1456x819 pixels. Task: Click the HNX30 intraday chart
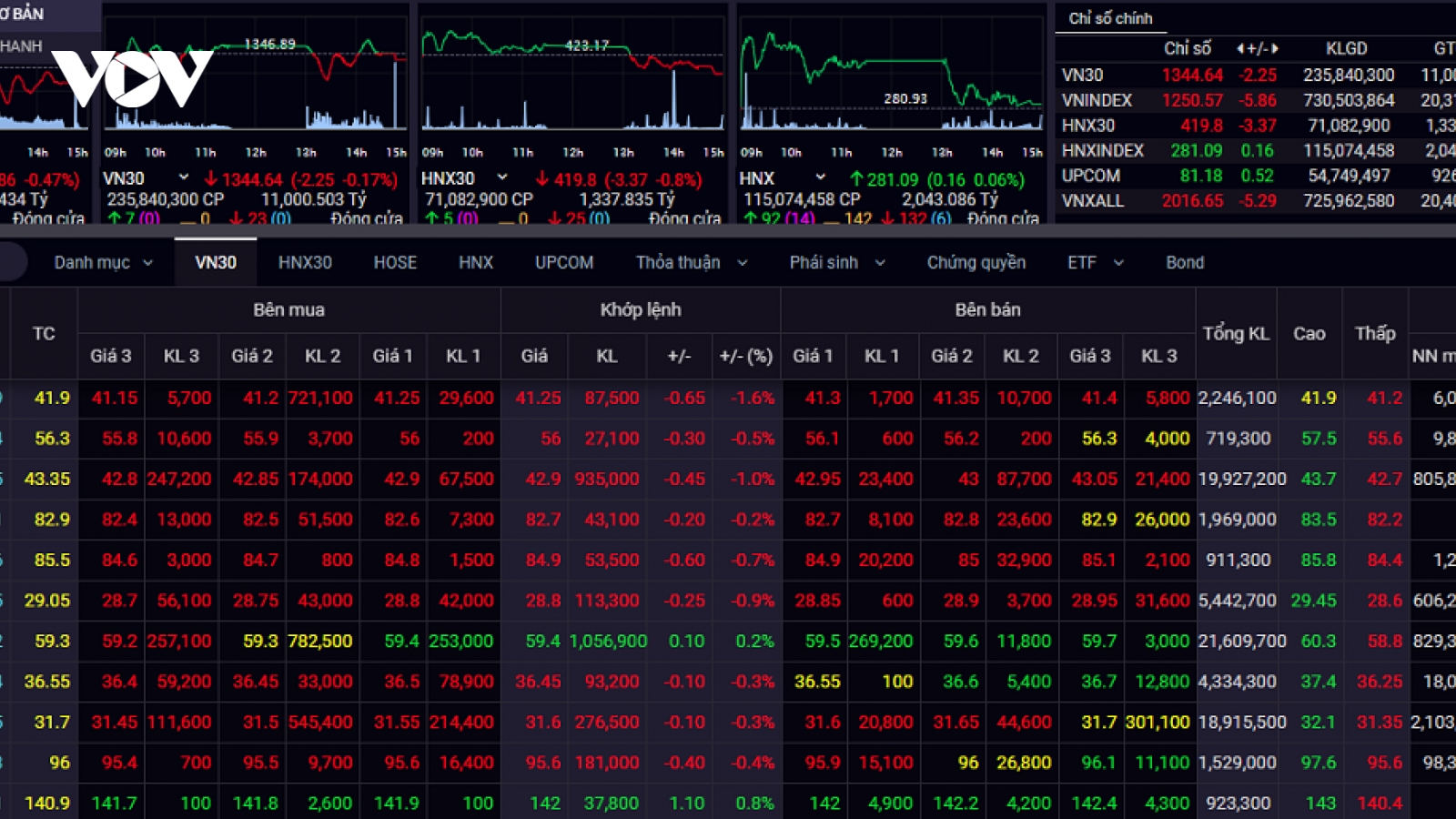(x=572, y=82)
